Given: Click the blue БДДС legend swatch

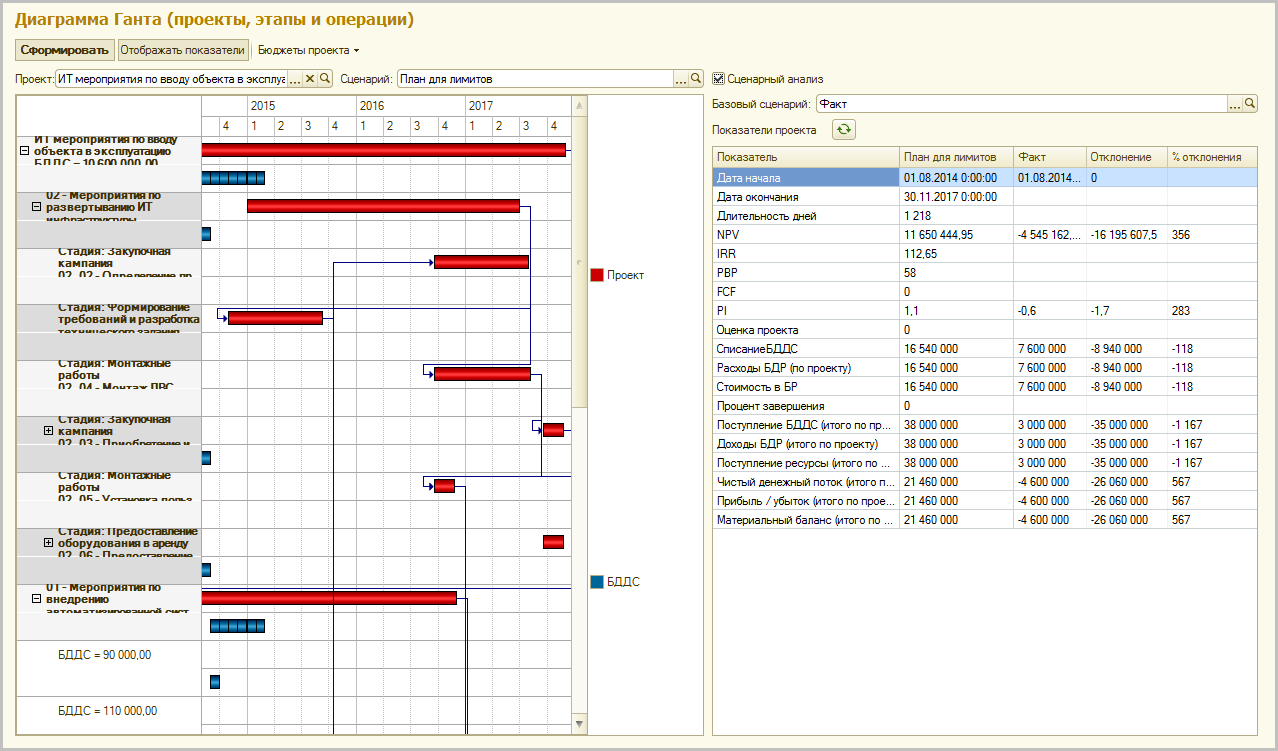Looking at the screenshot, I should click(x=597, y=581).
